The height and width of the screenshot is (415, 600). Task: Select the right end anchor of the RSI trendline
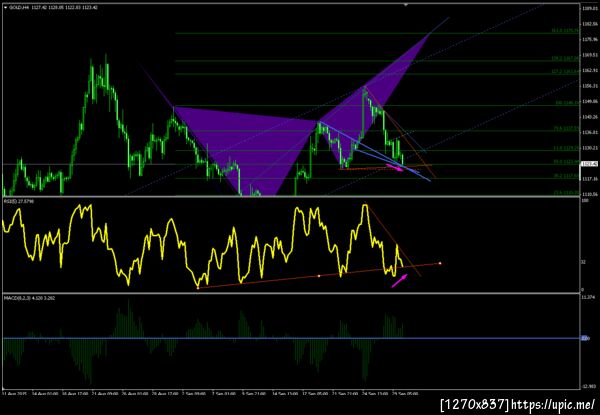click(440, 263)
